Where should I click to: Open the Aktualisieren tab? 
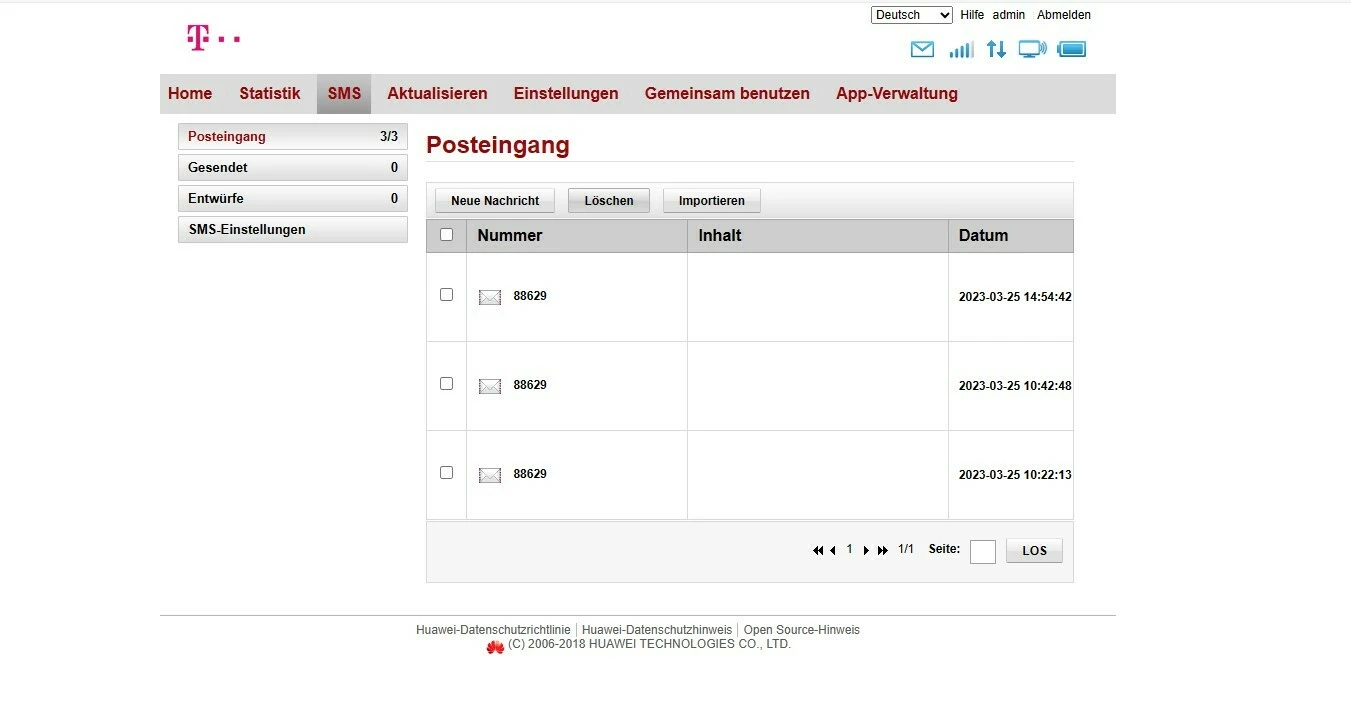point(437,94)
